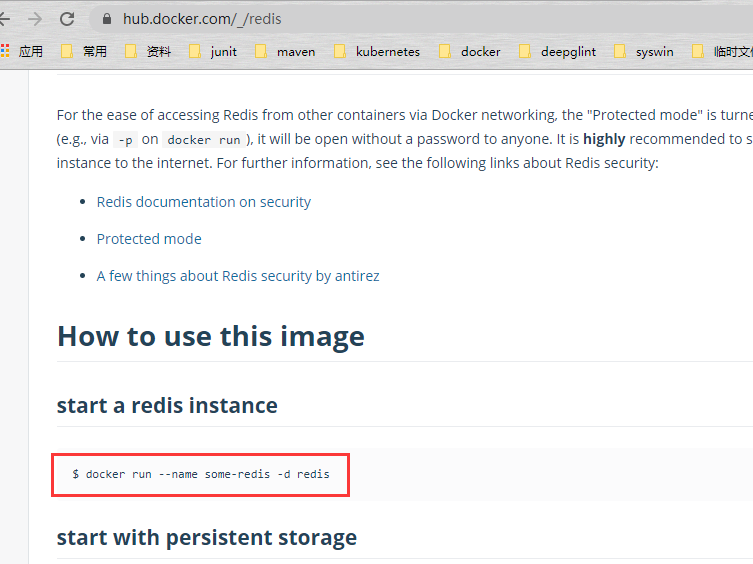Expand the docker bookmark folder

(470, 51)
